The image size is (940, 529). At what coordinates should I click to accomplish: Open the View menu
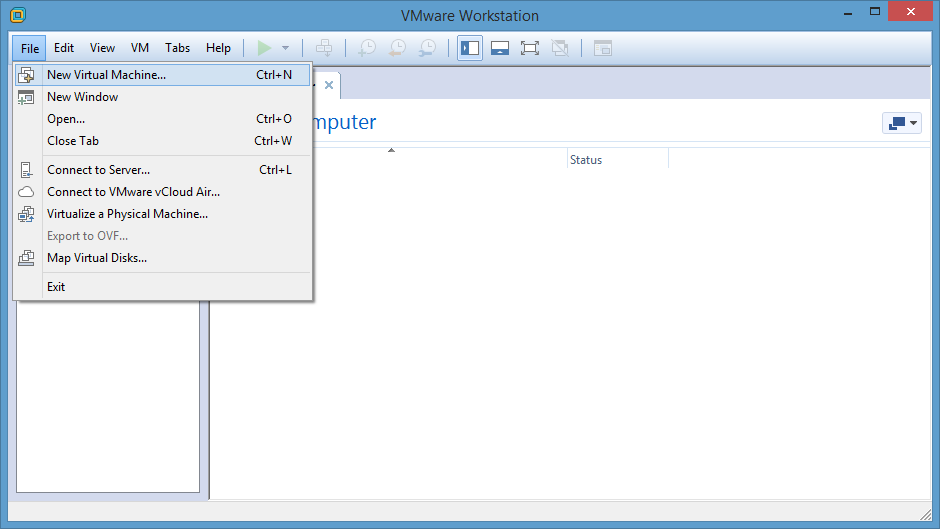pos(102,48)
